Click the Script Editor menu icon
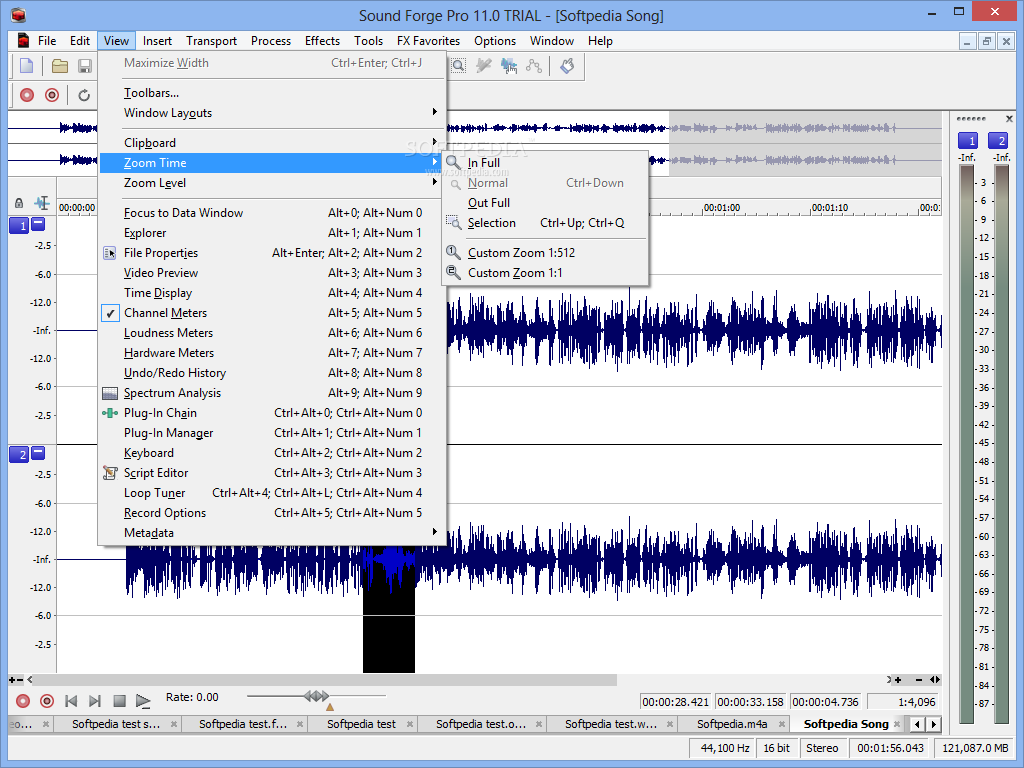The width and height of the screenshot is (1024, 768). point(110,473)
